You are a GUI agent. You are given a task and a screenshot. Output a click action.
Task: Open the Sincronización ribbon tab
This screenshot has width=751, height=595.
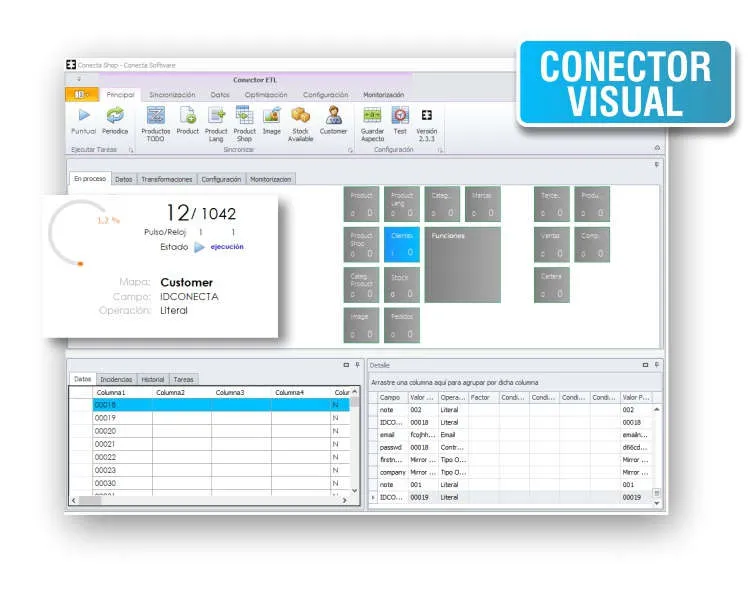click(x=172, y=95)
